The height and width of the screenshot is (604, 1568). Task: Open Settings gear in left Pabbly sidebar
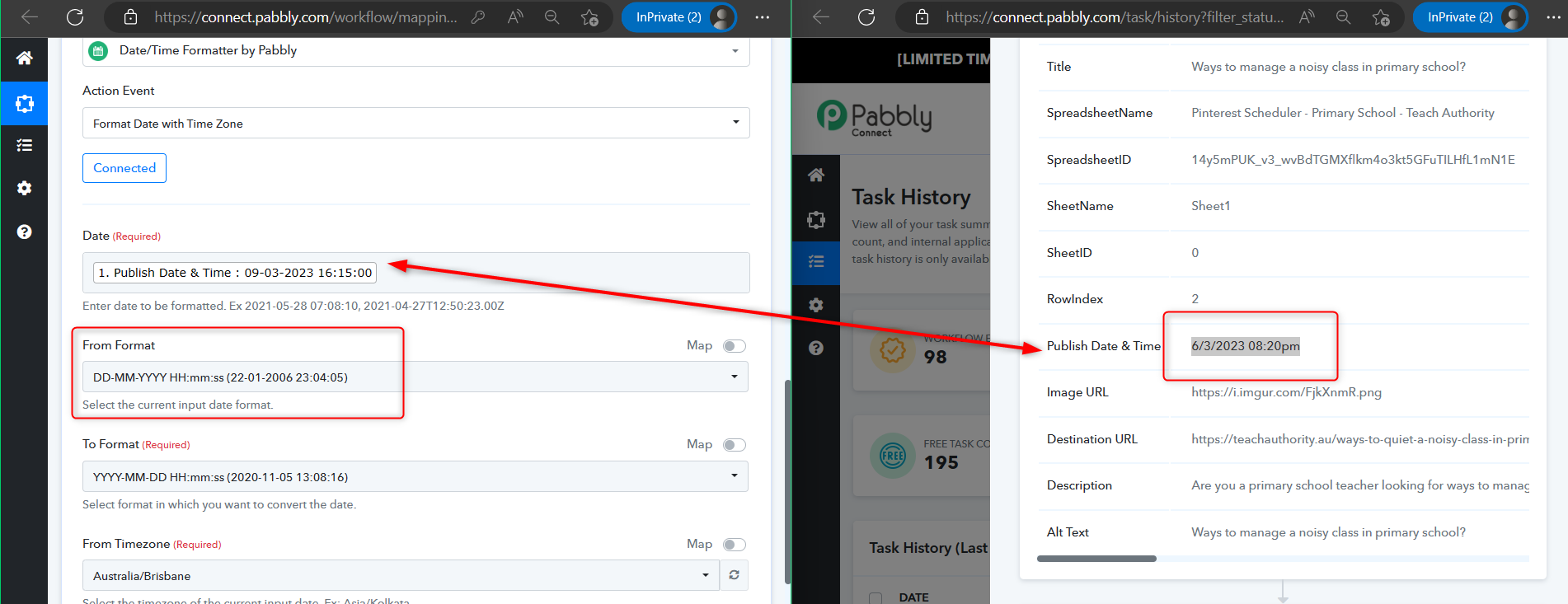point(25,188)
